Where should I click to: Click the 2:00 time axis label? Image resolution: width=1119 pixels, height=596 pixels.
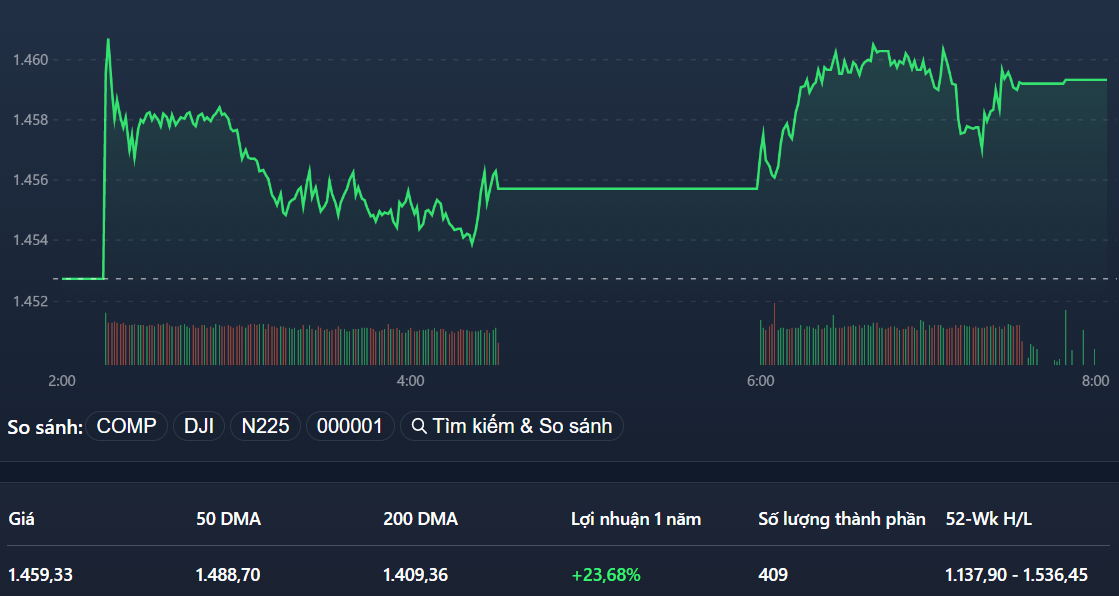[62, 381]
